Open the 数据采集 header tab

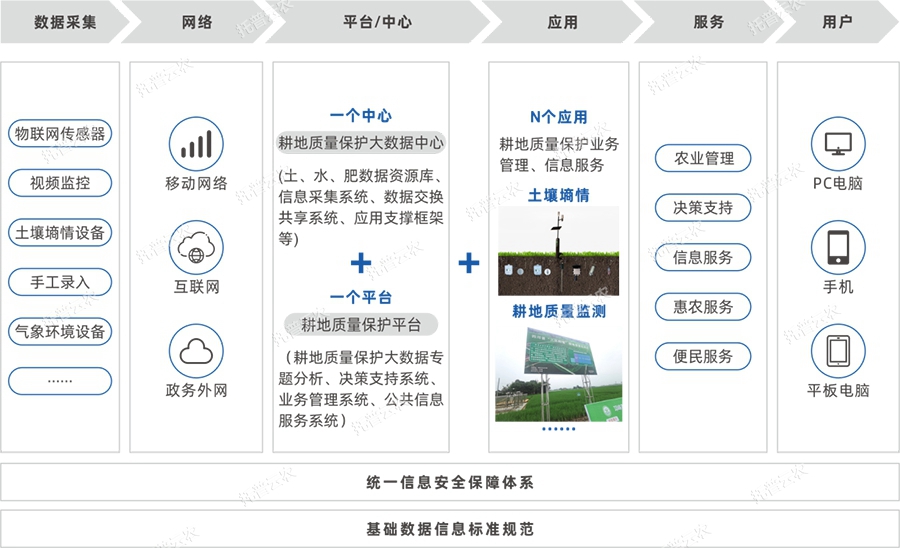point(62,22)
